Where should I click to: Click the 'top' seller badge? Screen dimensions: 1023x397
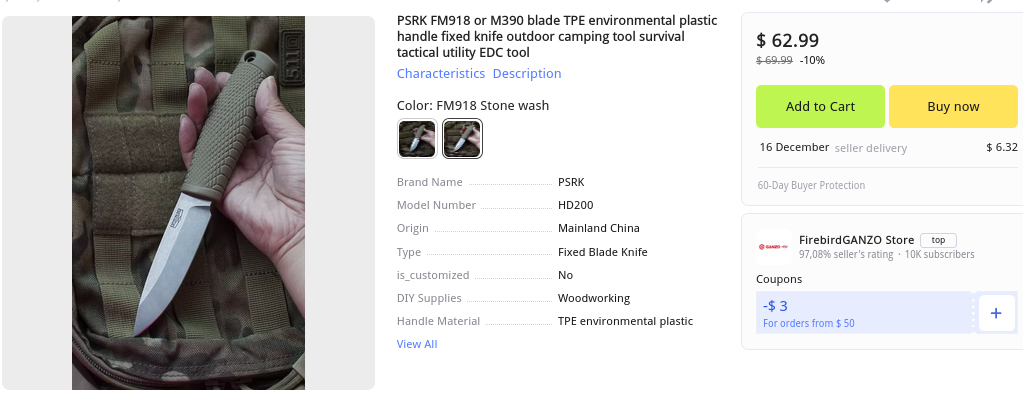(x=938, y=240)
